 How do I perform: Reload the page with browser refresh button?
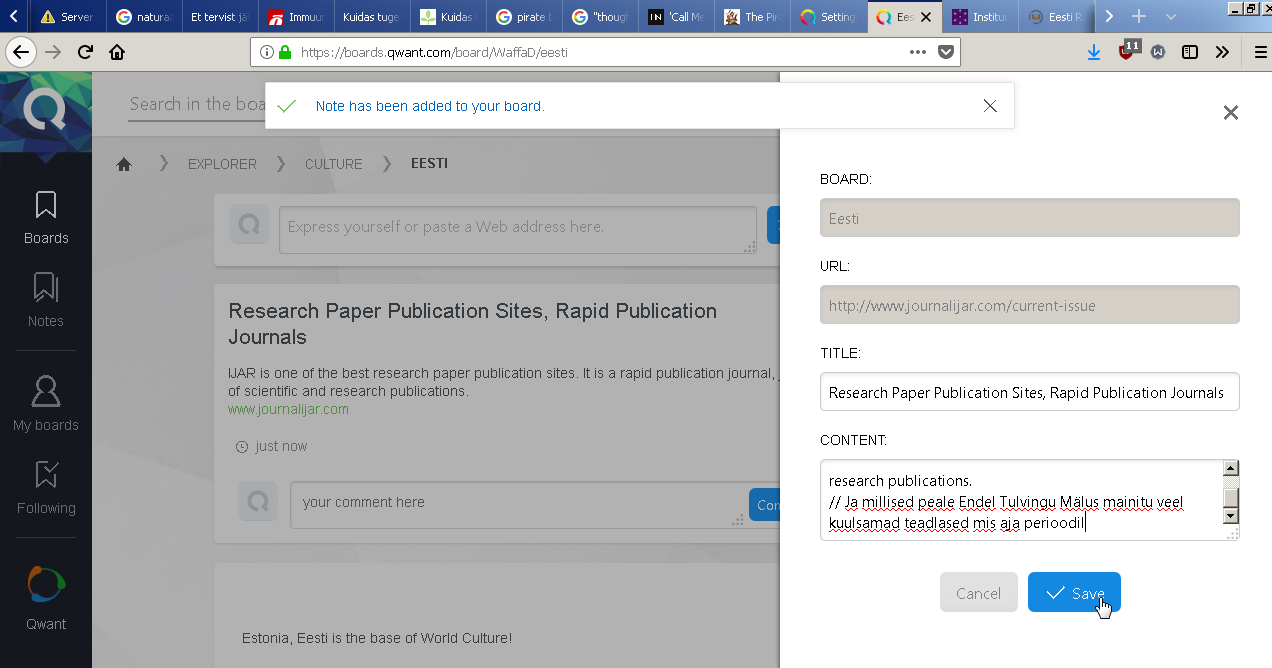pos(86,52)
